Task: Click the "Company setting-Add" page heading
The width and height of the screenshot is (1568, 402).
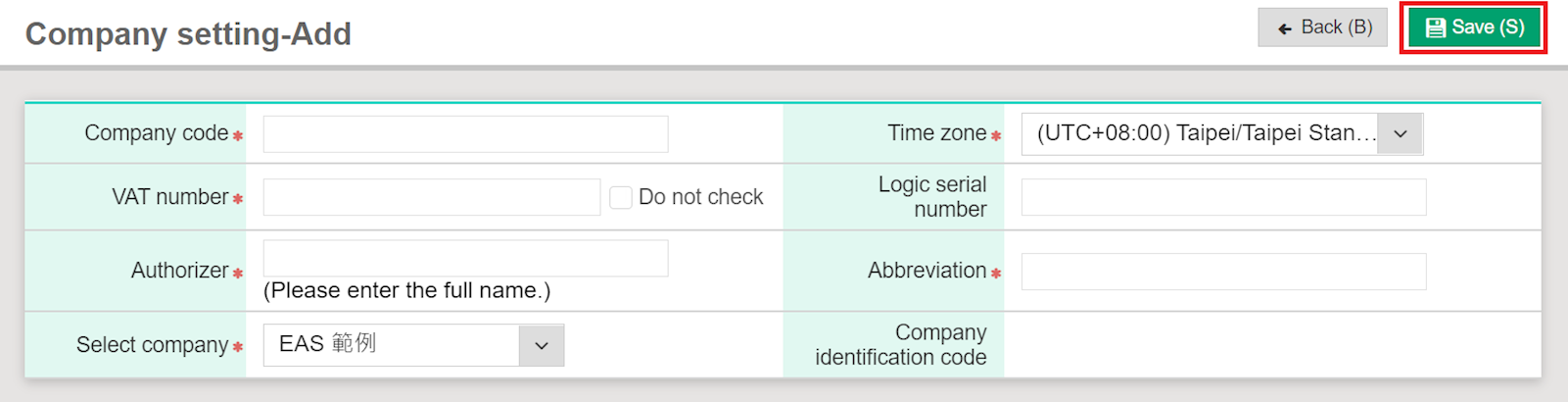Action: (x=188, y=34)
